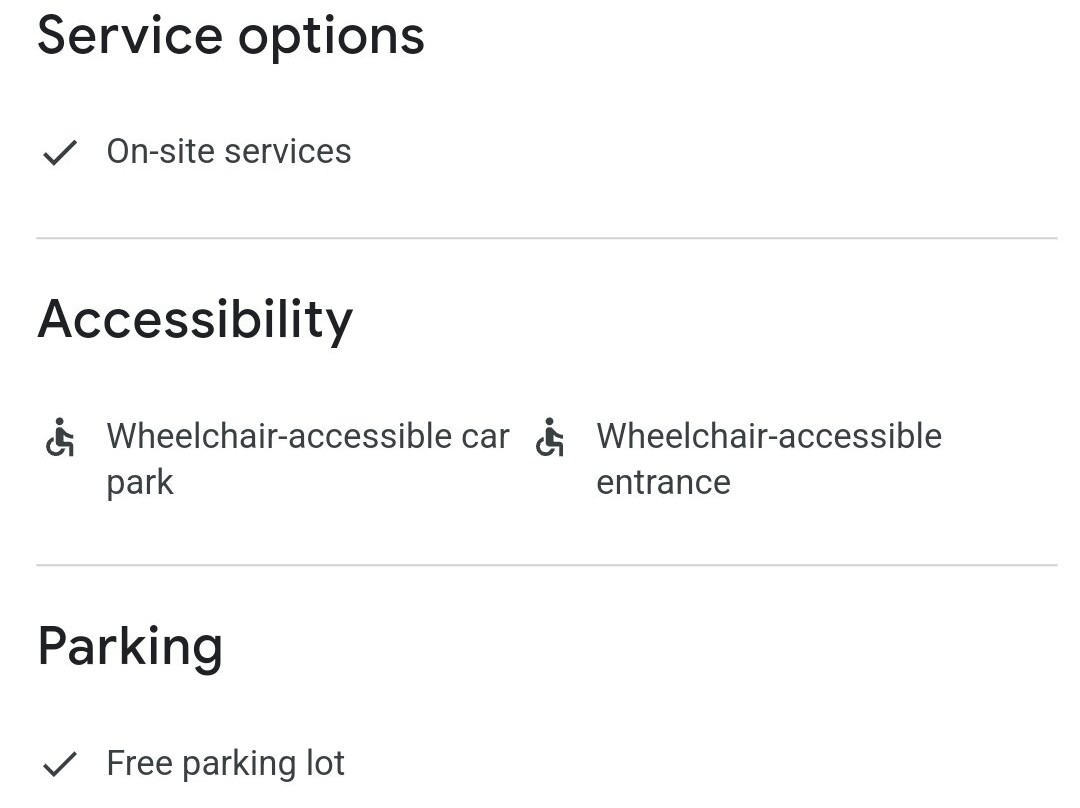Viewport: 1080px width, 808px height.
Task: Select the Free parking lot label
Action: point(225,764)
